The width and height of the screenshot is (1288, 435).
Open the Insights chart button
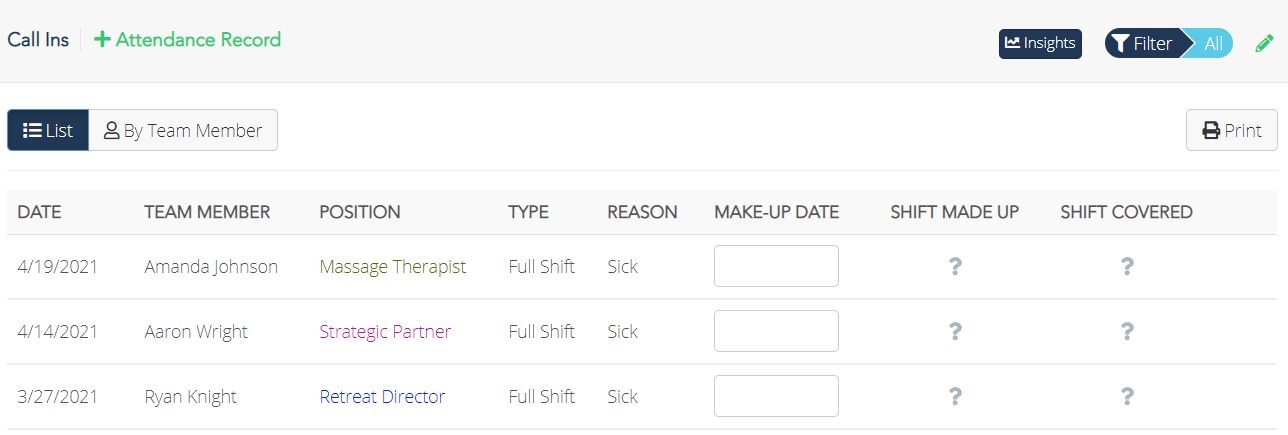tap(1040, 44)
